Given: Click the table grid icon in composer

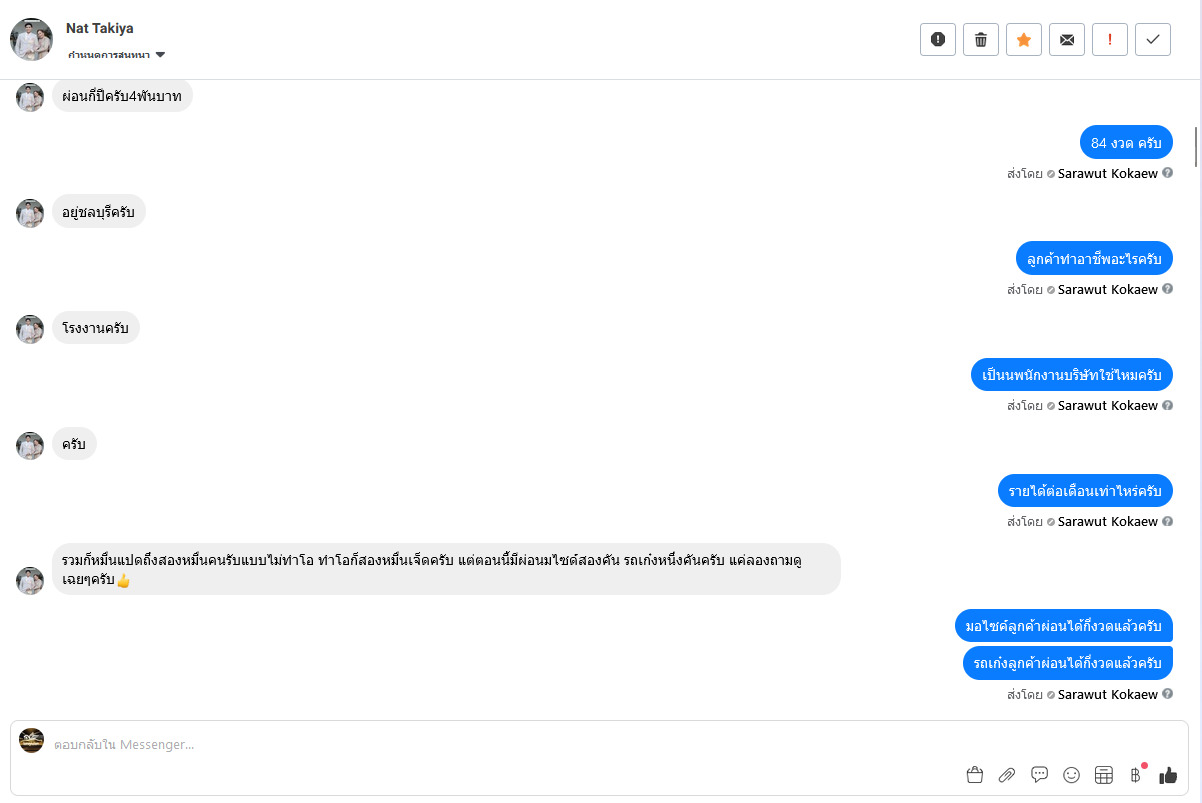Looking at the screenshot, I should [1104, 775].
